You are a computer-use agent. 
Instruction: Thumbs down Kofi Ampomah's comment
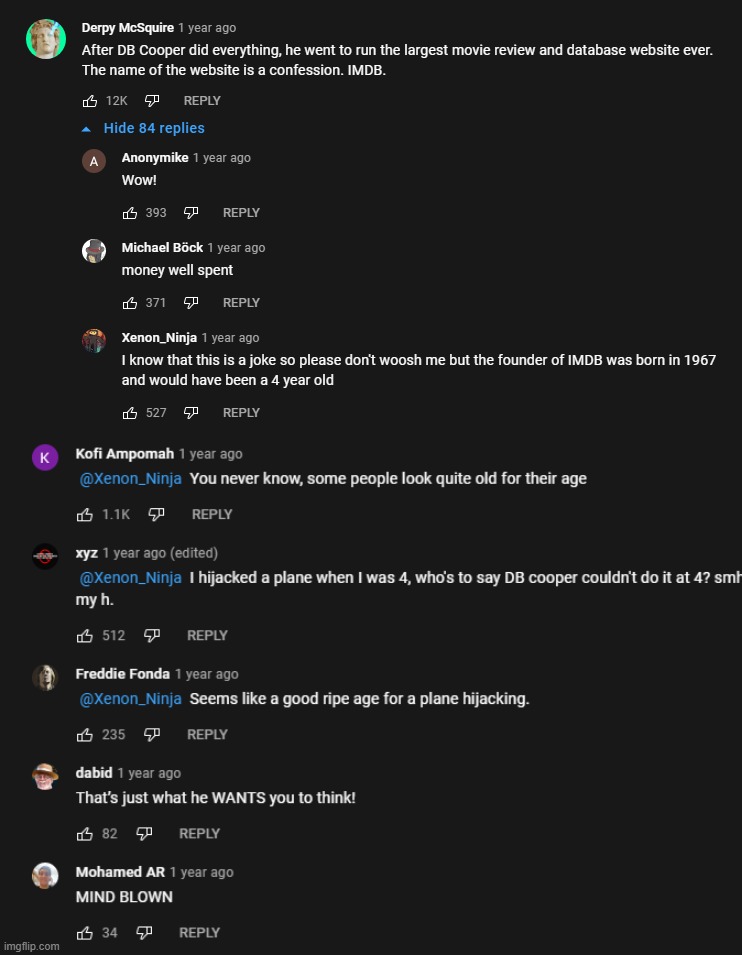point(156,515)
